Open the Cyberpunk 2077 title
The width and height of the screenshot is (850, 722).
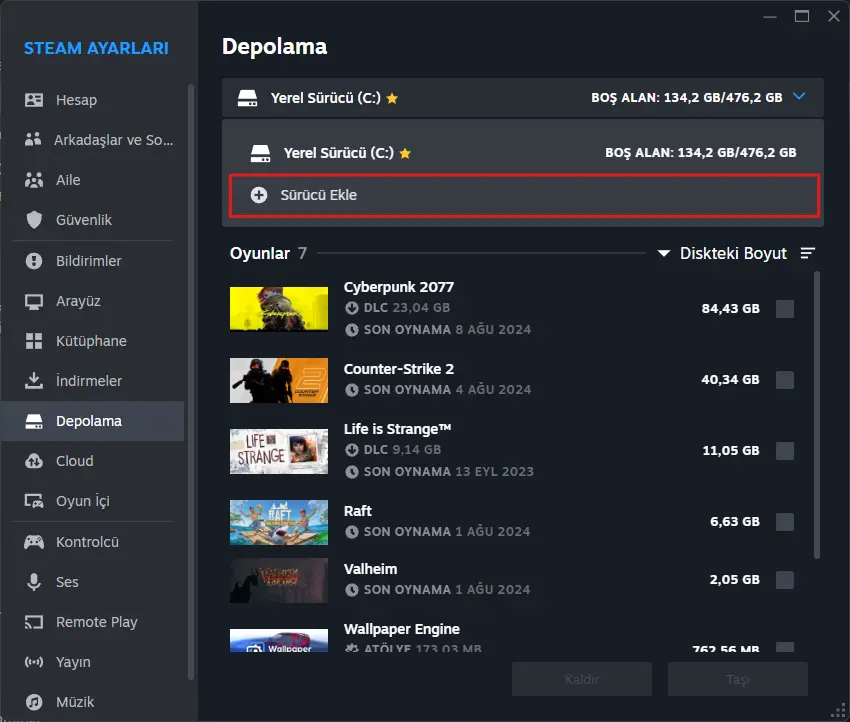coord(398,287)
